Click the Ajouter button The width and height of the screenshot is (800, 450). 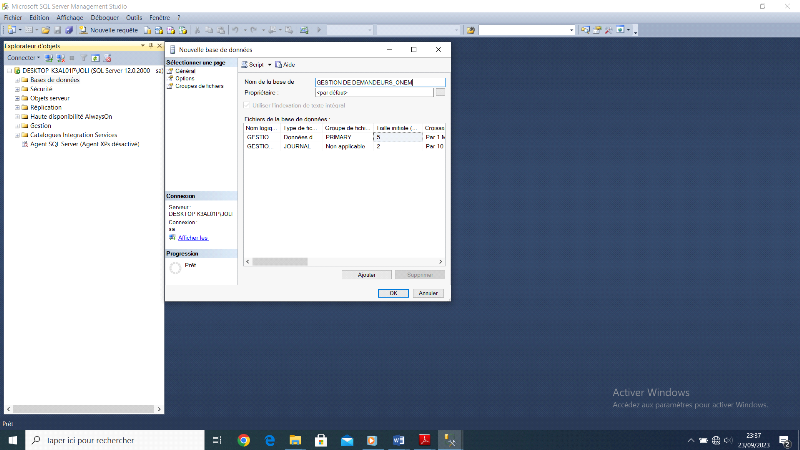click(x=366, y=275)
